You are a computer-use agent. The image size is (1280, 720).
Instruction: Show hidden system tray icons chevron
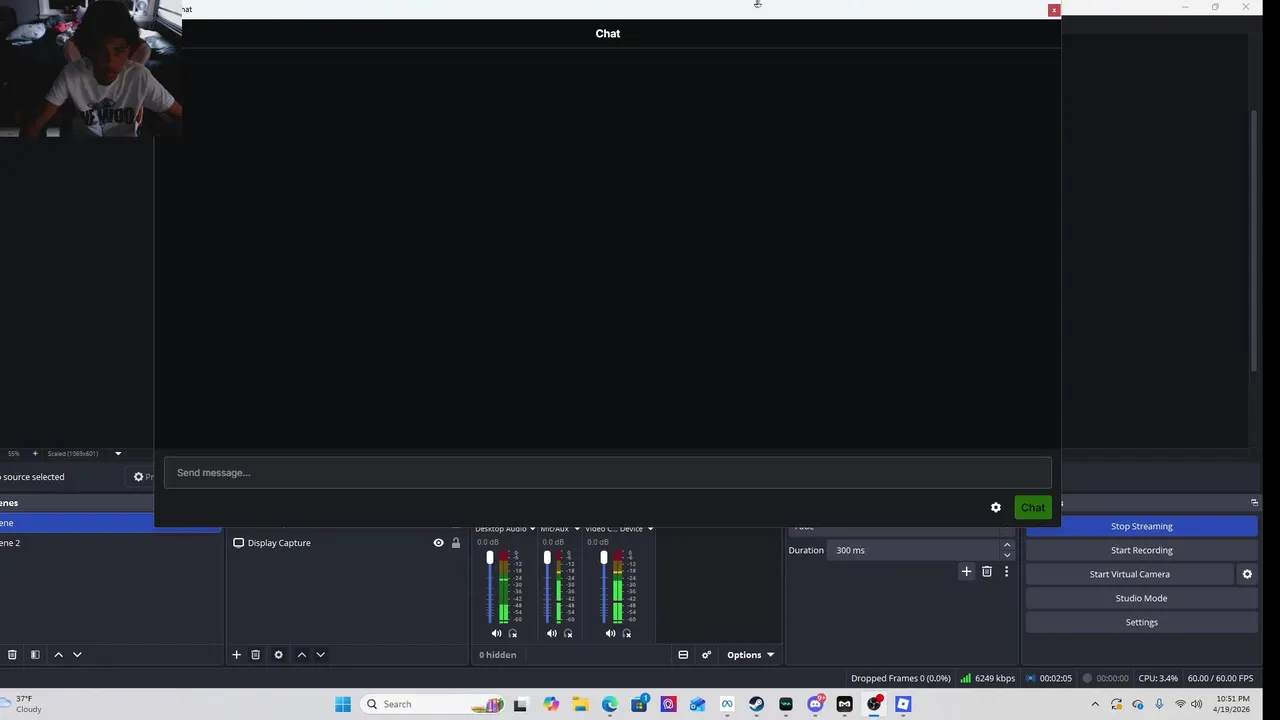pos(1095,704)
